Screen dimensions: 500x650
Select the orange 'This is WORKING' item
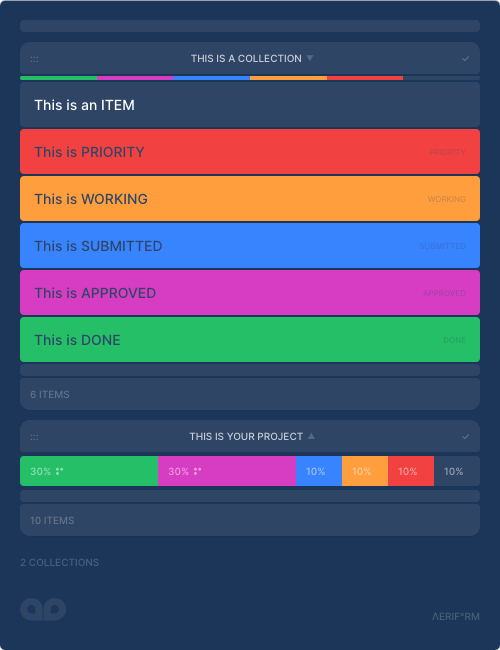coord(250,199)
